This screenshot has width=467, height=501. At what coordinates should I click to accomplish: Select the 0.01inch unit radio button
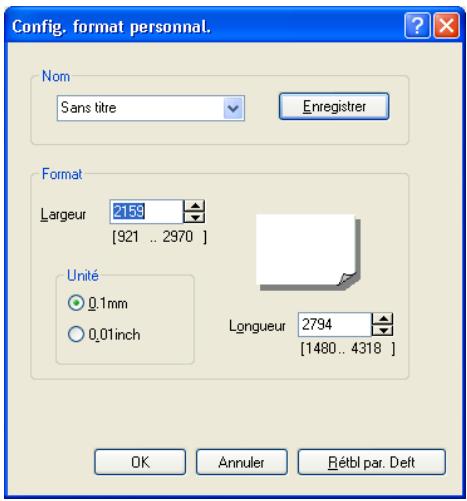76,334
